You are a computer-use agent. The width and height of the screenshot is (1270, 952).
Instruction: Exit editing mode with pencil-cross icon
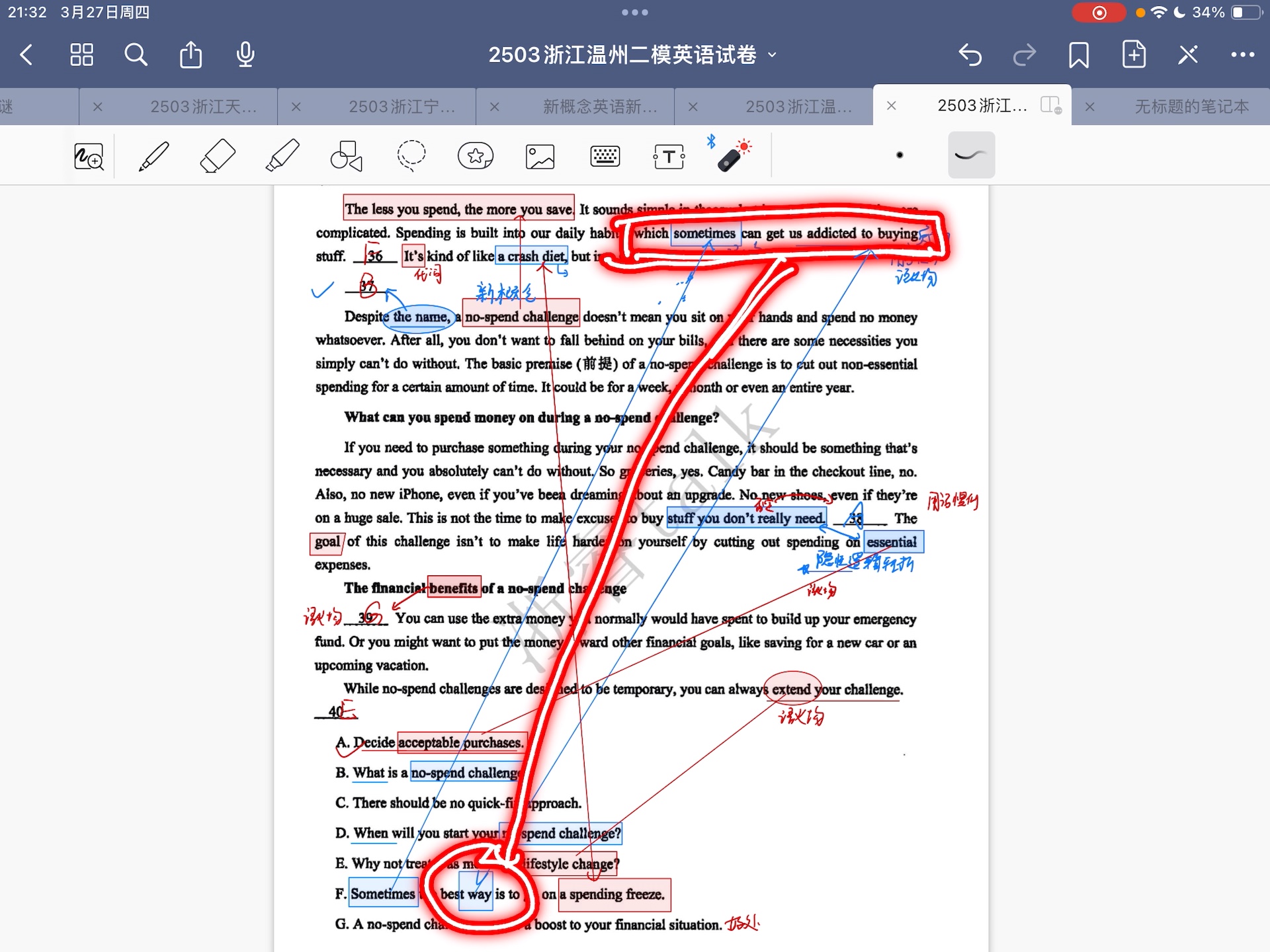[1189, 55]
